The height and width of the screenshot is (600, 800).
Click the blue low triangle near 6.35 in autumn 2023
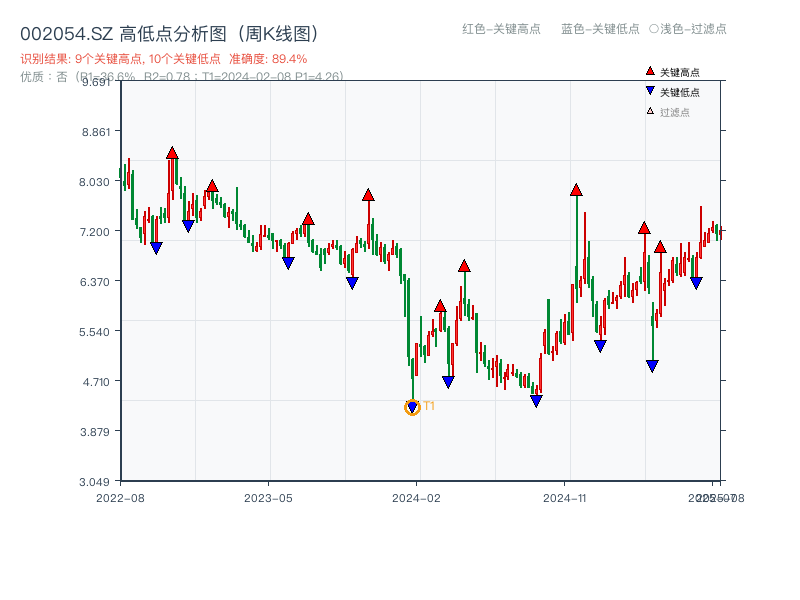point(352,283)
